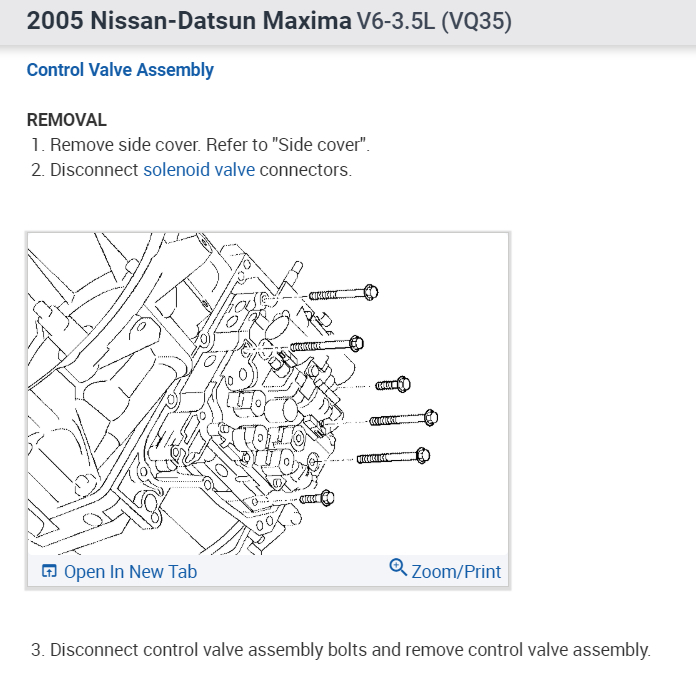Screen dimensions: 696x687
Task: Click the V6-3.5L (VQ35) engine label
Action: pos(434,21)
